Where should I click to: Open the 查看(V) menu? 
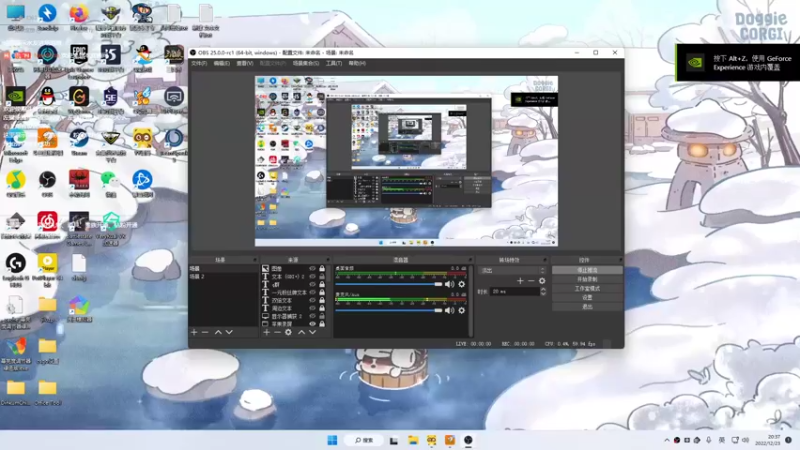245,63
